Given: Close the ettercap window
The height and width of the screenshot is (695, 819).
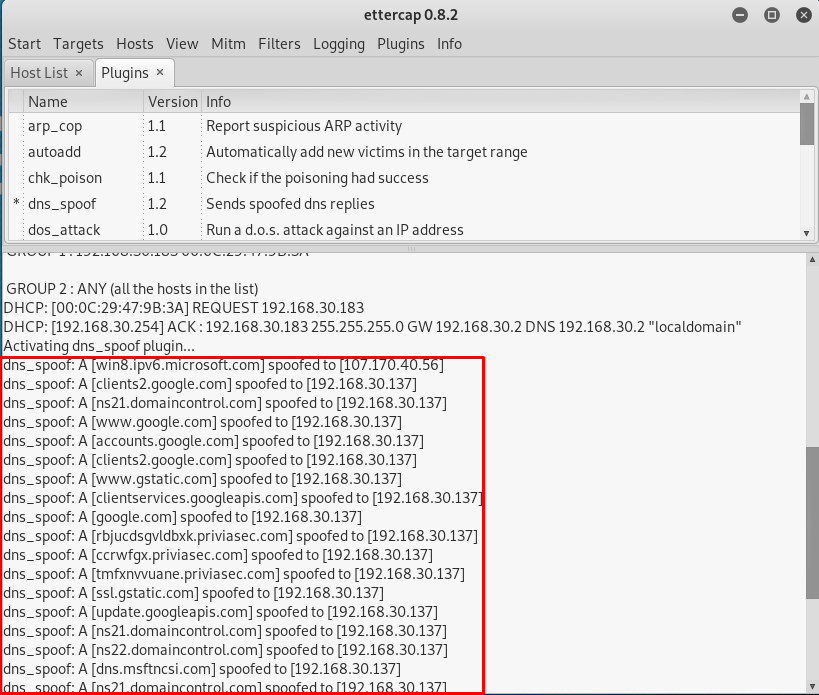Looking at the screenshot, I should pyautogui.click(x=804, y=15).
